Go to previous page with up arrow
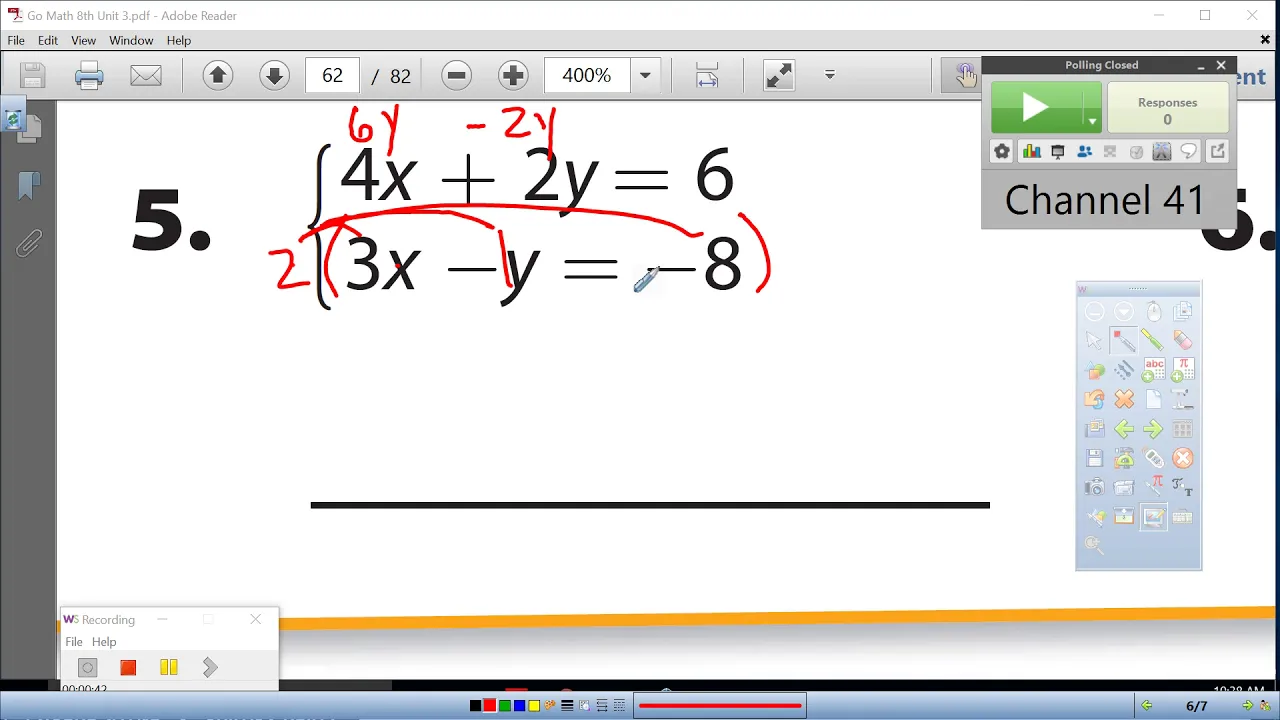1280x720 pixels. pos(218,75)
